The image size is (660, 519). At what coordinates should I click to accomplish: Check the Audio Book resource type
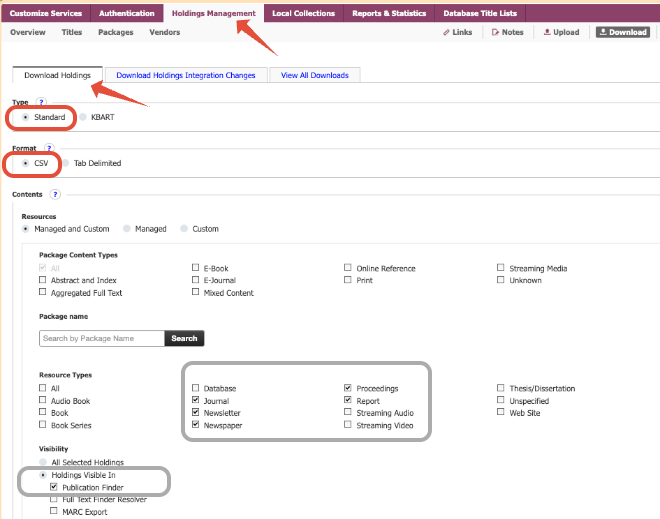(x=43, y=400)
